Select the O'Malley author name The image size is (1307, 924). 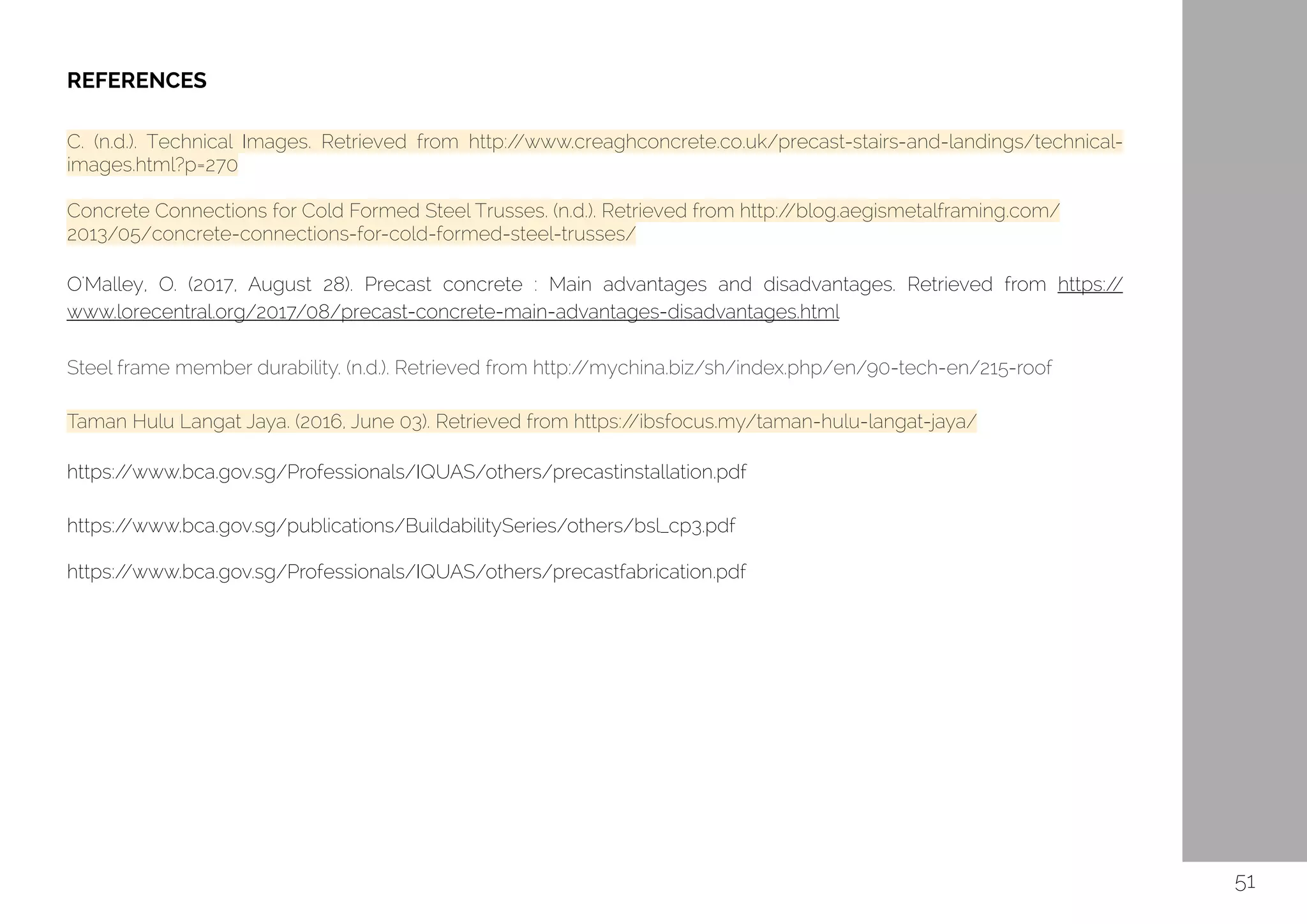tap(121, 285)
